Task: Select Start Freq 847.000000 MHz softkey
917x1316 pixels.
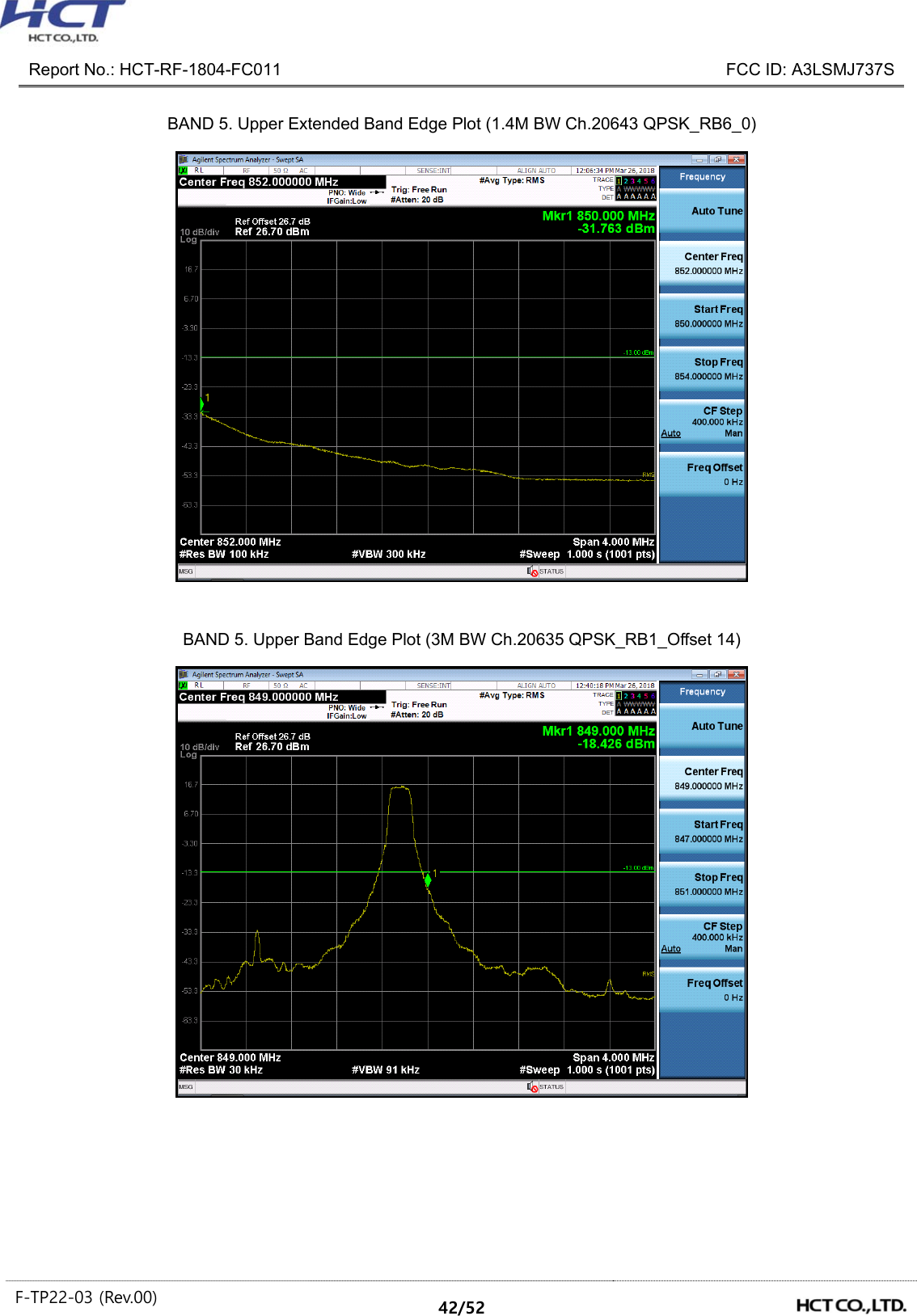Action: 702,832
